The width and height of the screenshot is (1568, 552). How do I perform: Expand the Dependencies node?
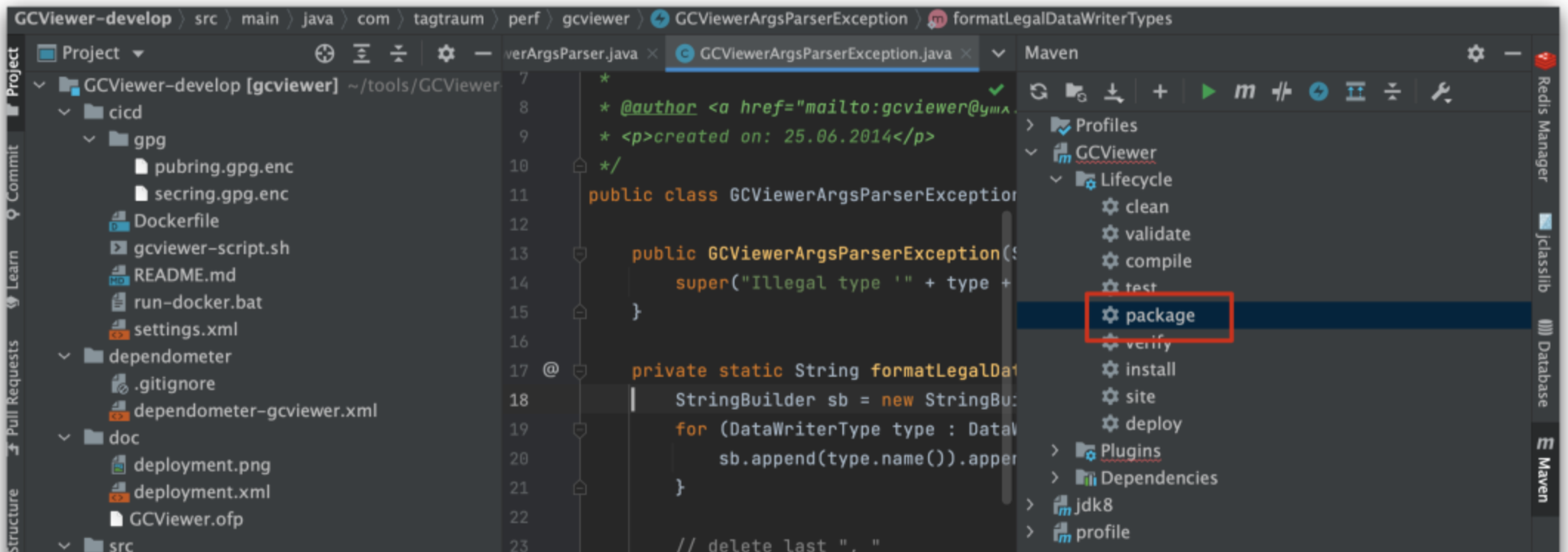(1056, 478)
